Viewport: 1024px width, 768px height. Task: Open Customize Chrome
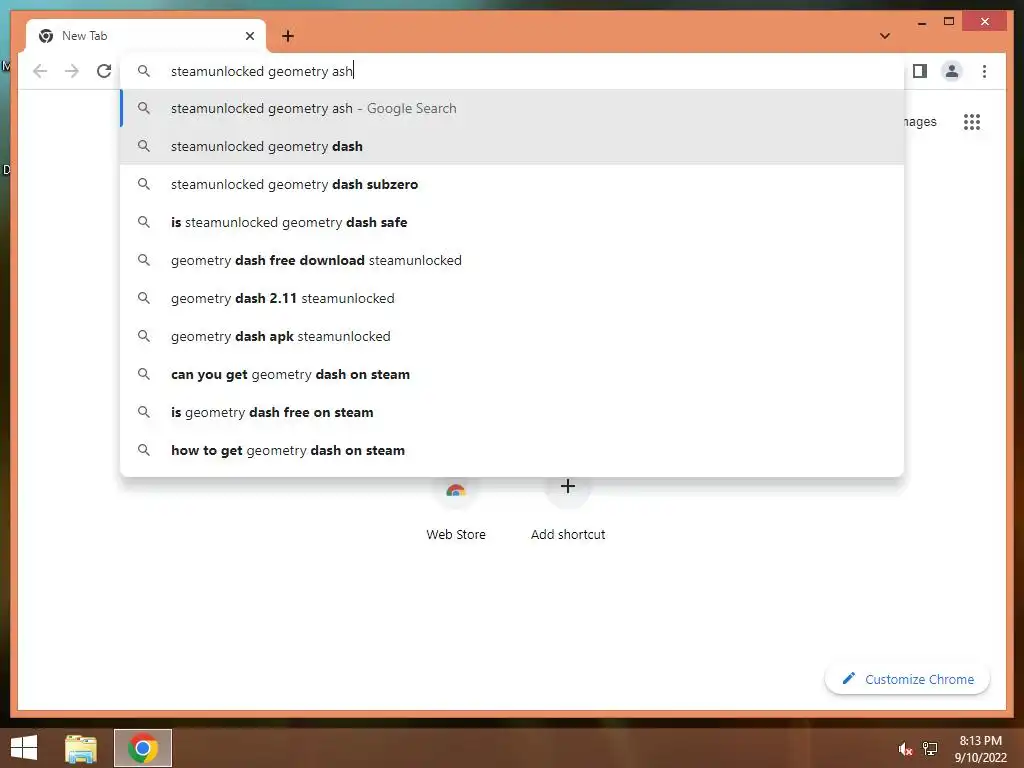[908, 679]
